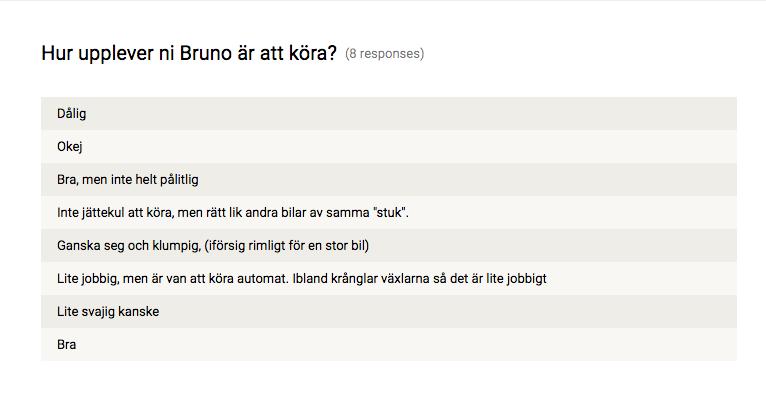The width and height of the screenshot is (766, 398).
Task: Select the 'Lite svajig kanske' response row
Action: pyautogui.click(x=389, y=311)
